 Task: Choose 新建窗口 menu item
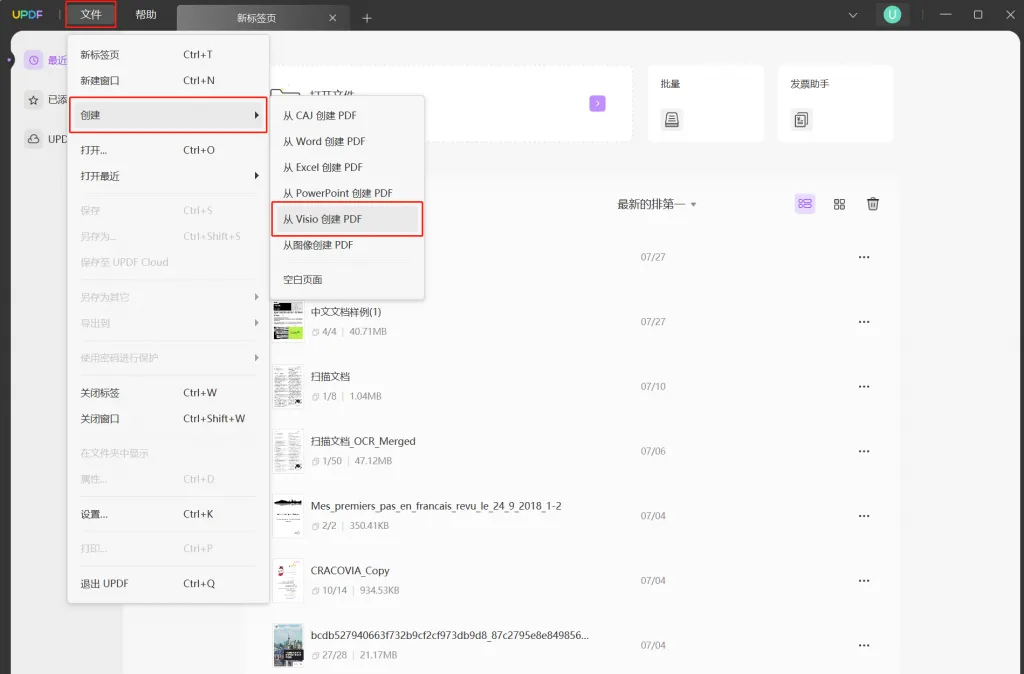click(168, 81)
